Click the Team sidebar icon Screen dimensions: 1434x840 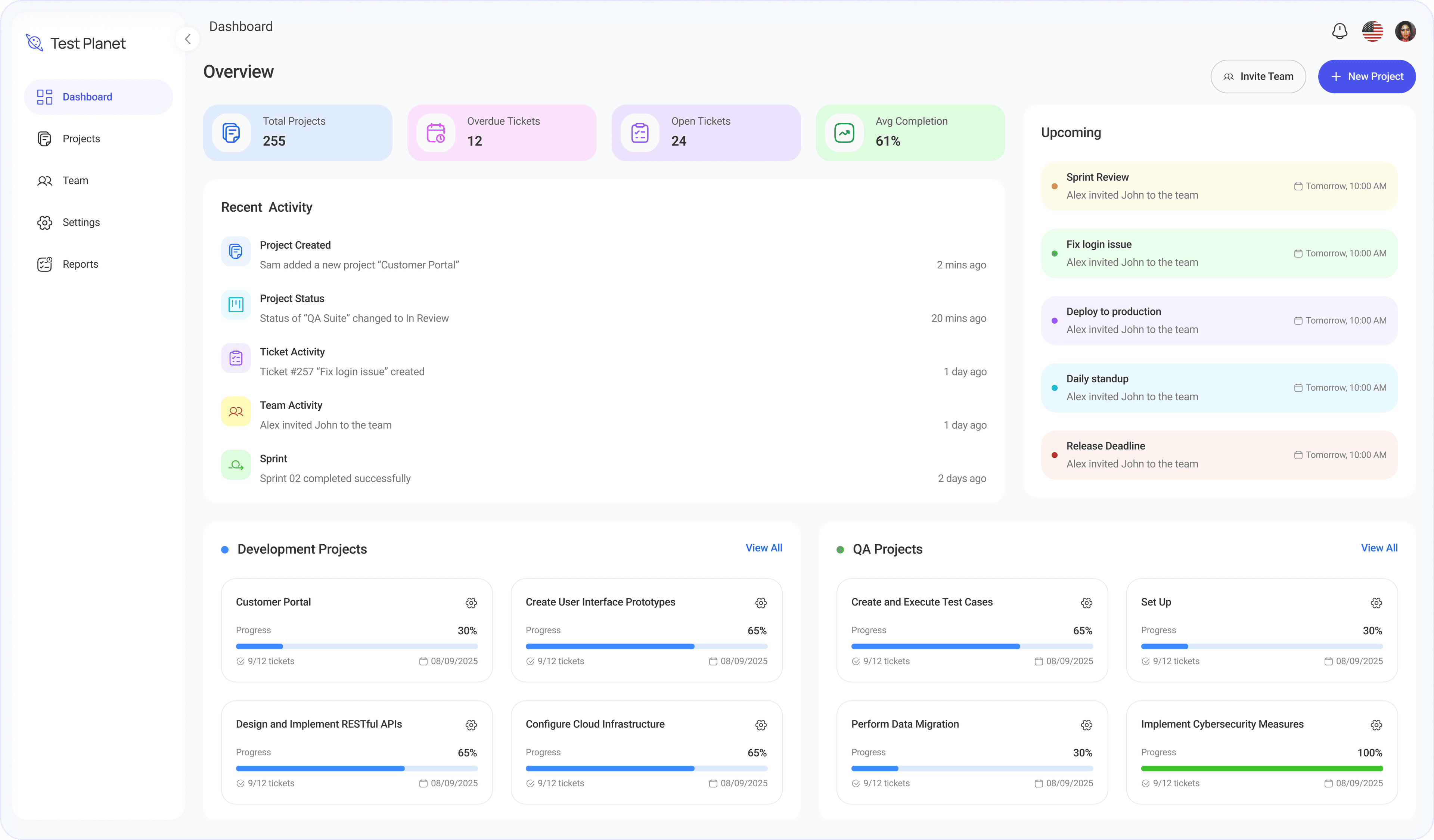coord(45,180)
